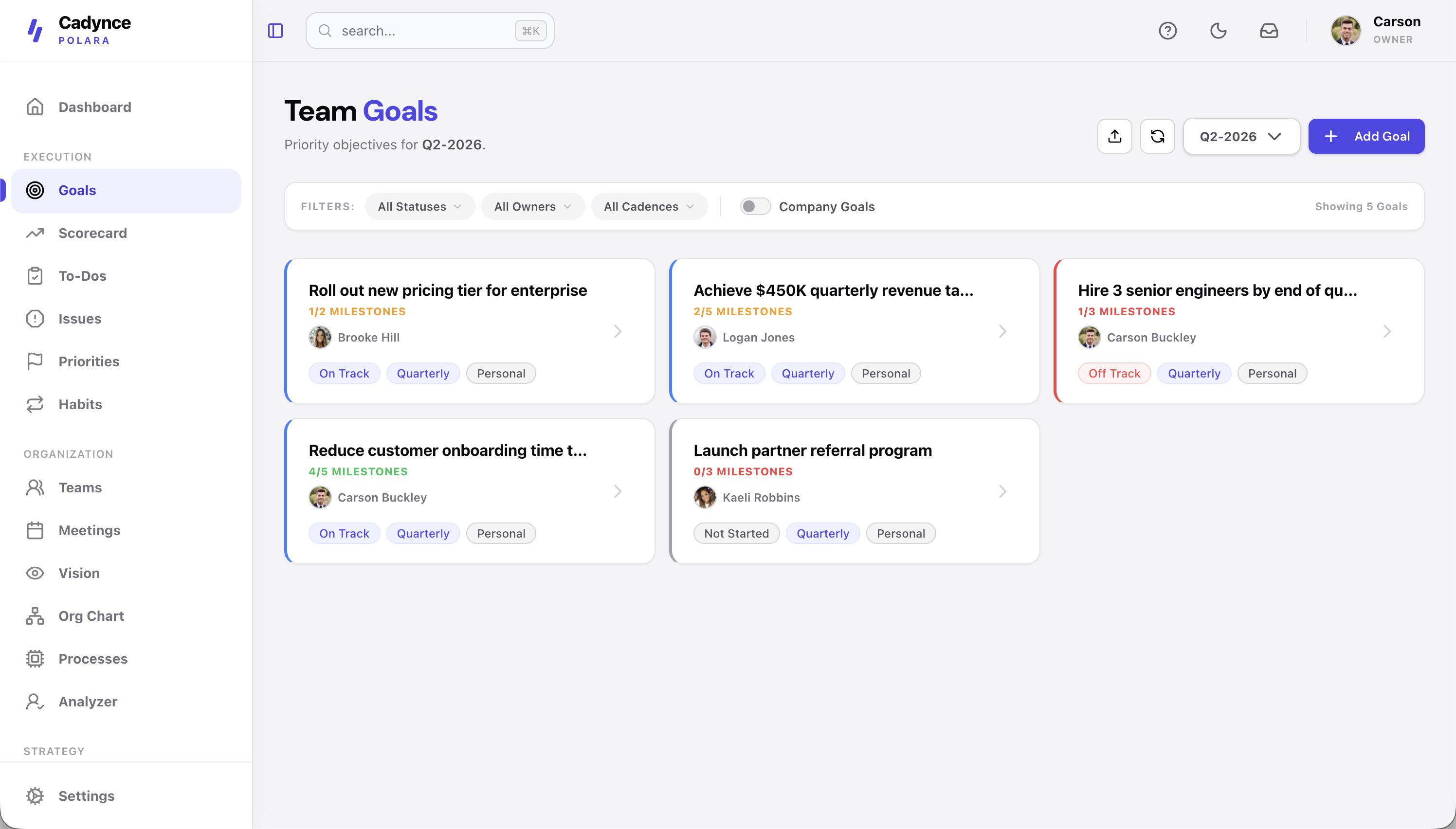
Task: Click the Analyzer user-check icon
Action: (35, 702)
